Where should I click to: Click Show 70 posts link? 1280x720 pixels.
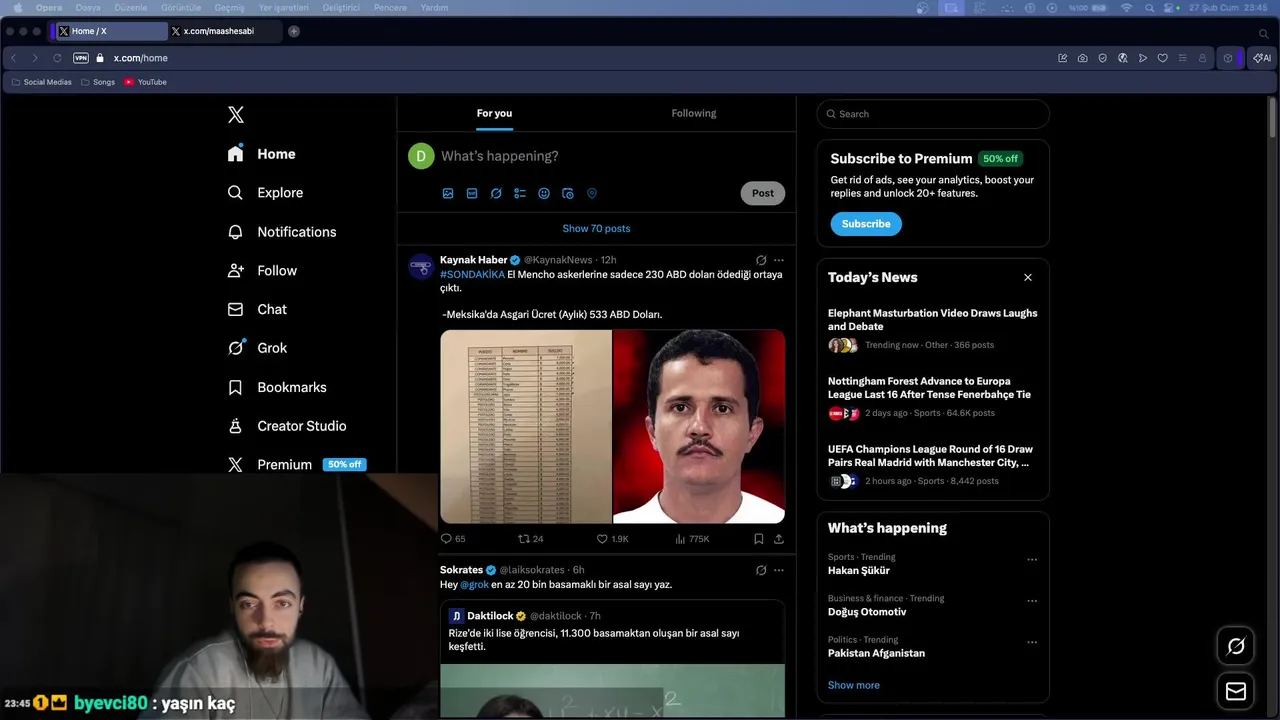click(x=596, y=229)
